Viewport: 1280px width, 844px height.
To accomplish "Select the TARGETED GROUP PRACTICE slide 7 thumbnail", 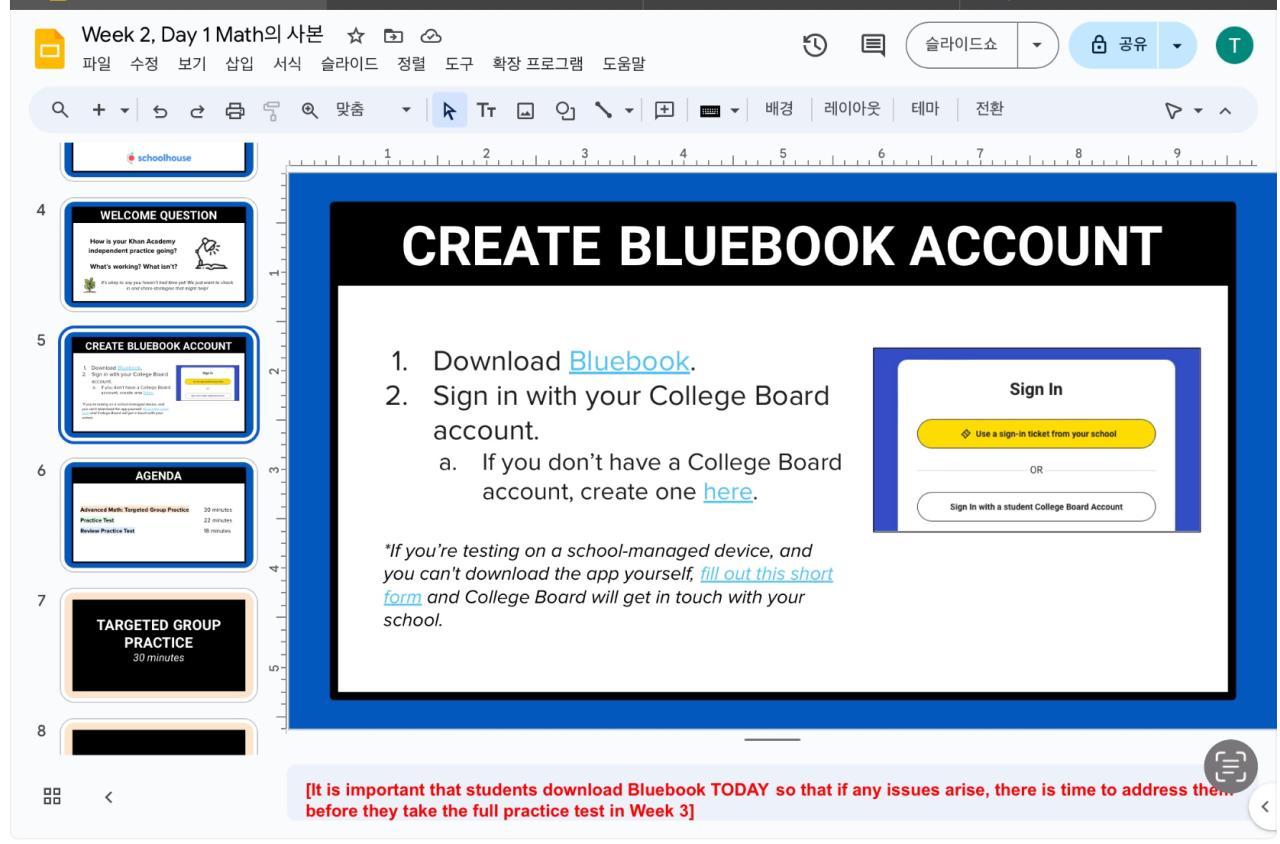I will click(157, 645).
